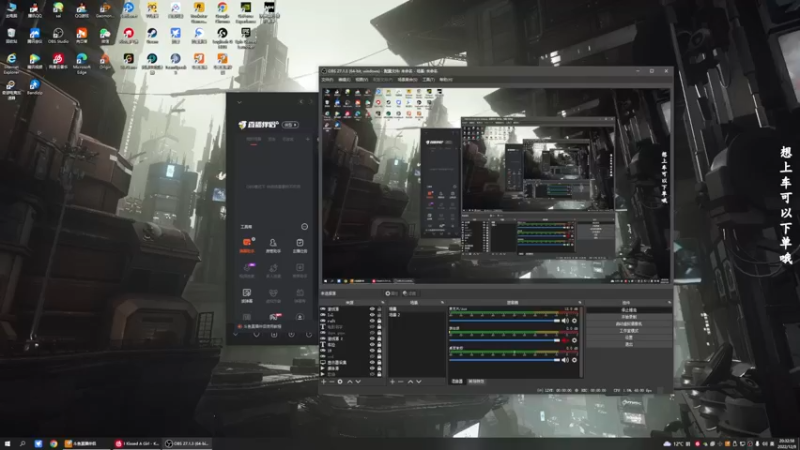Toggle lock on topmost source row
This screenshot has width=800, height=450.
pyautogui.click(x=379, y=309)
